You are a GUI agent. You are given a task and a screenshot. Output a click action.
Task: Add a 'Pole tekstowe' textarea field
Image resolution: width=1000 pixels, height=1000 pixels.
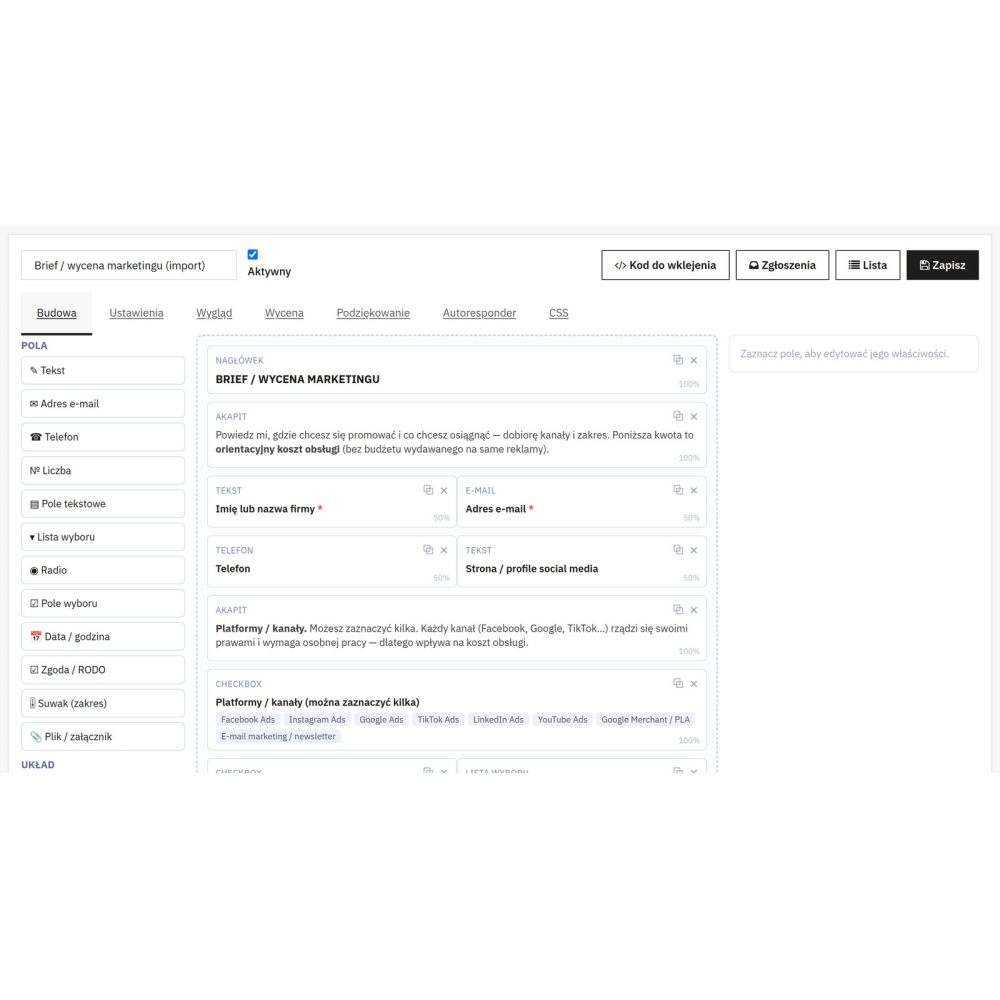(x=103, y=504)
